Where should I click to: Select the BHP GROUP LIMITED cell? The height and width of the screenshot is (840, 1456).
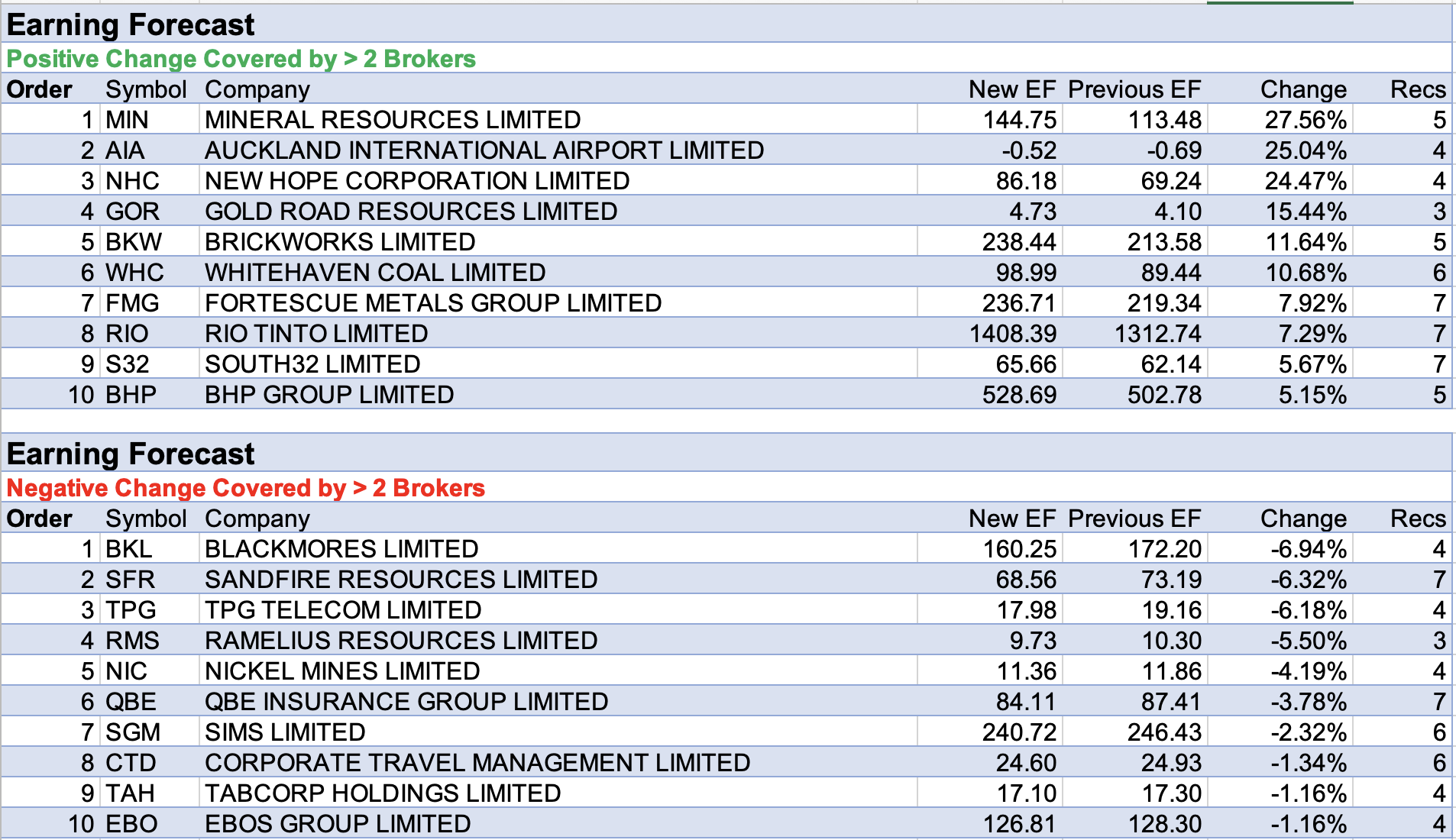[x=329, y=395]
